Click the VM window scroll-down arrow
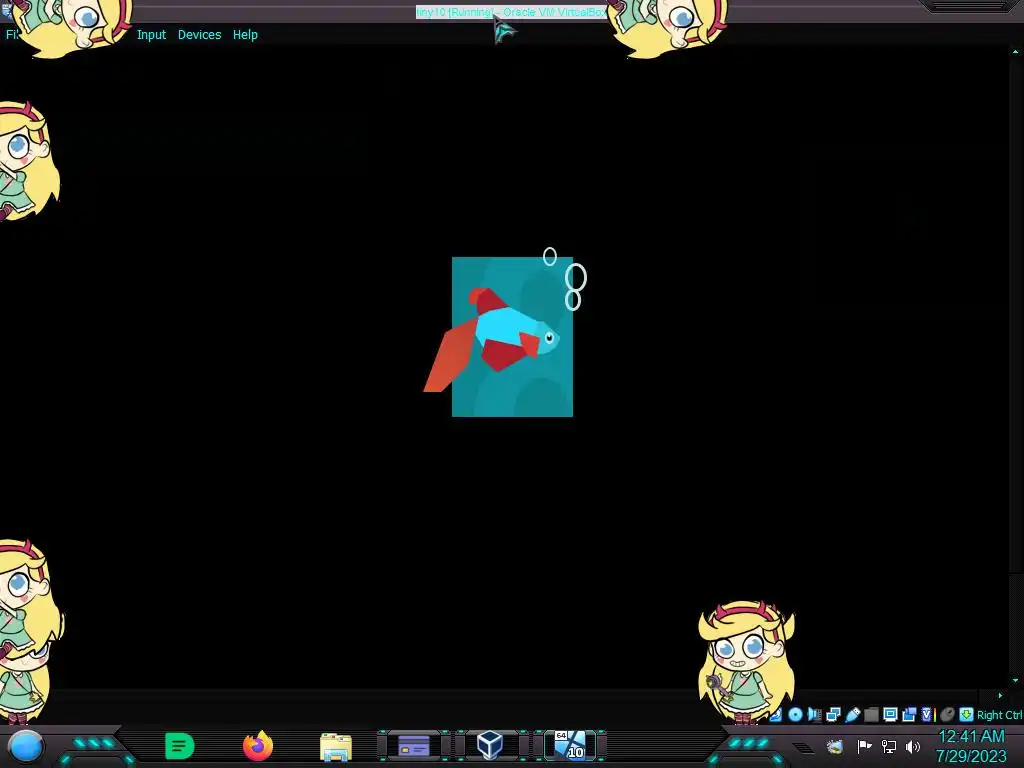 (1015, 680)
